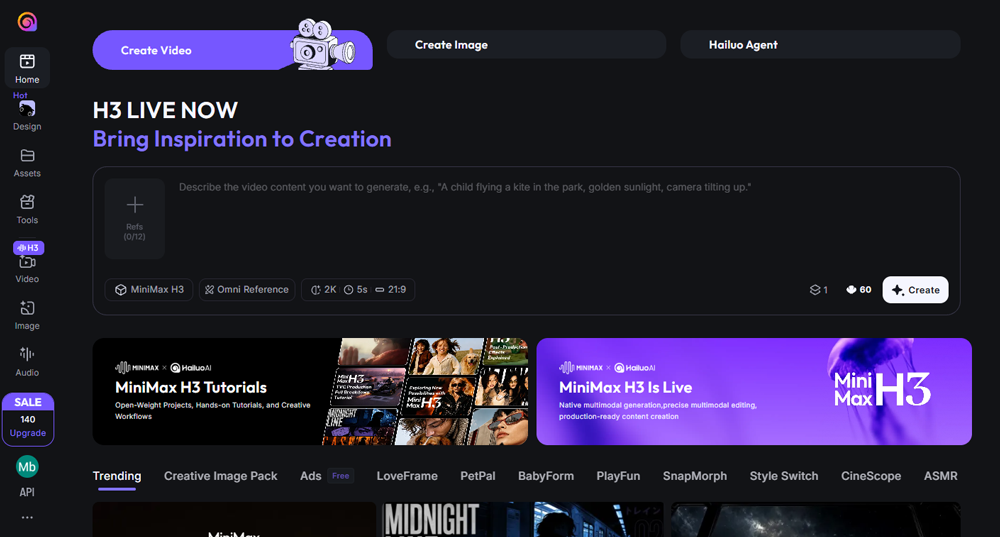Viewport: 1000px width, 537px height.
Task: Open Home in the sidebar
Action: [x=27, y=68]
